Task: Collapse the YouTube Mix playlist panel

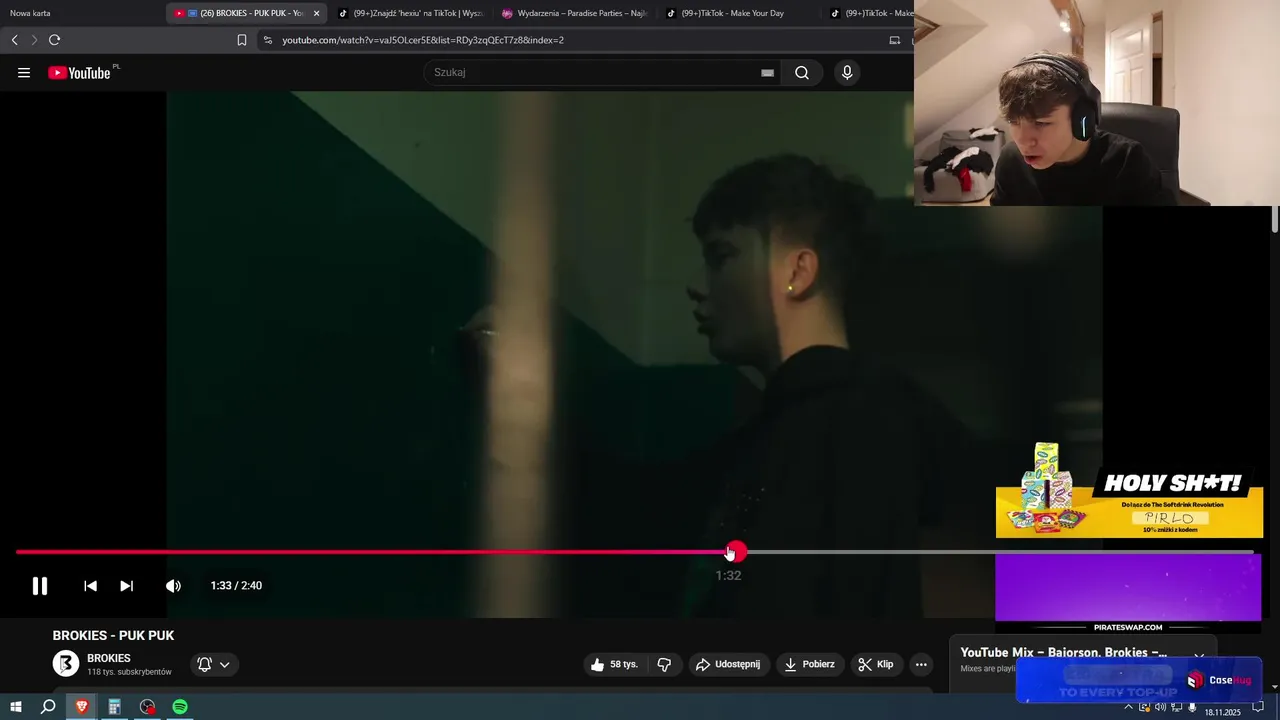Action: point(1199,656)
